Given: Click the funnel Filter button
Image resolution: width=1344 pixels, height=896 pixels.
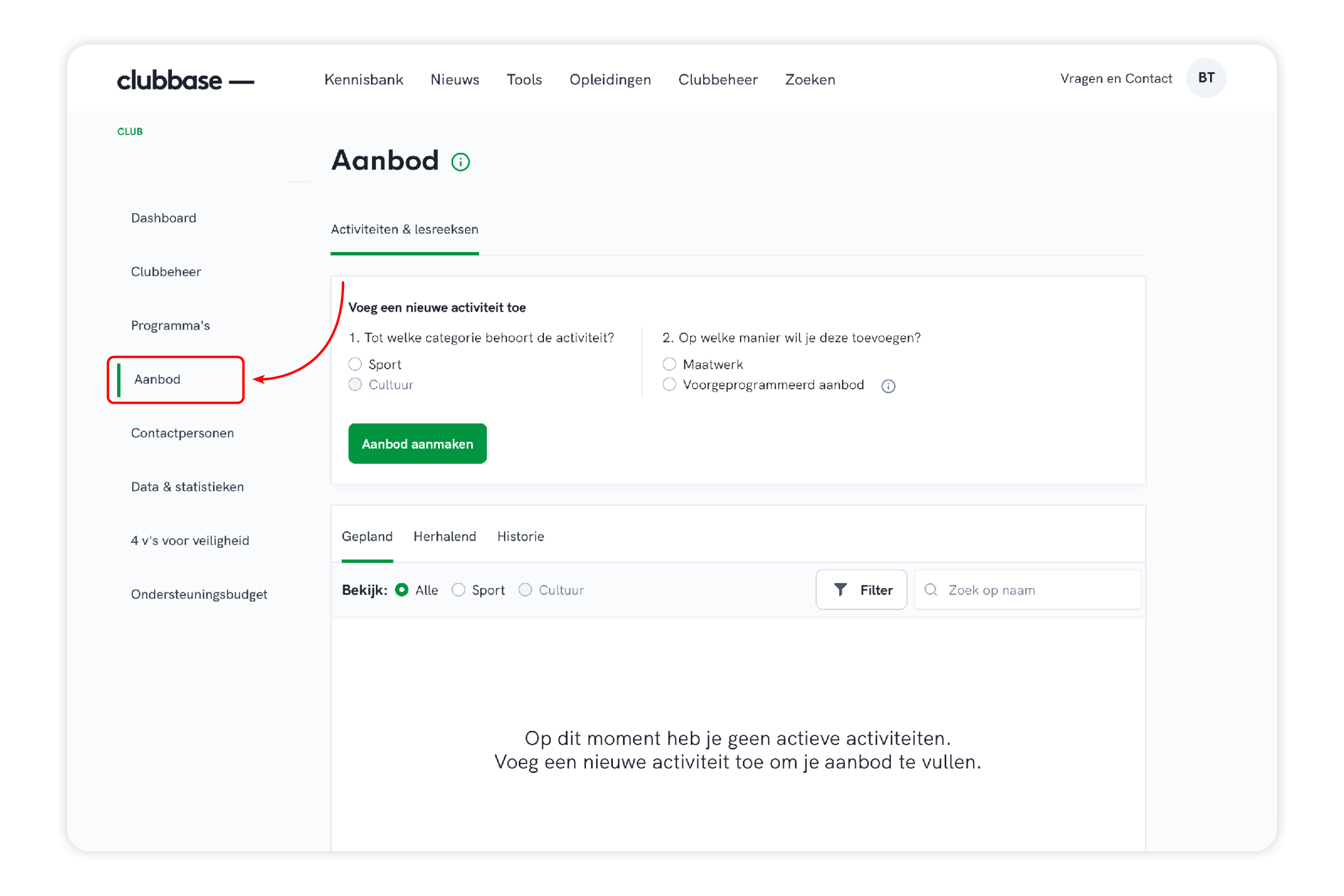Looking at the screenshot, I should tap(861, 590).
